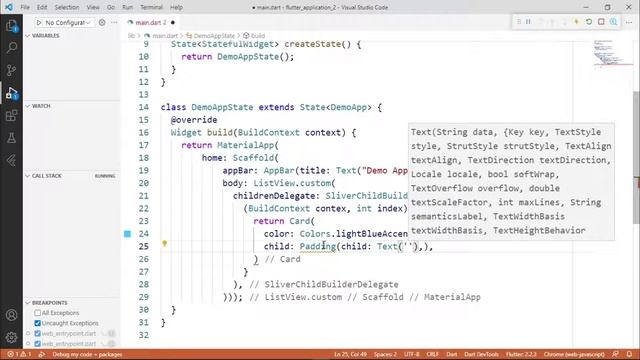Open the feedback icon in status bar
Viewport: 640px width, 360px height.
click(x=615, y=354)
